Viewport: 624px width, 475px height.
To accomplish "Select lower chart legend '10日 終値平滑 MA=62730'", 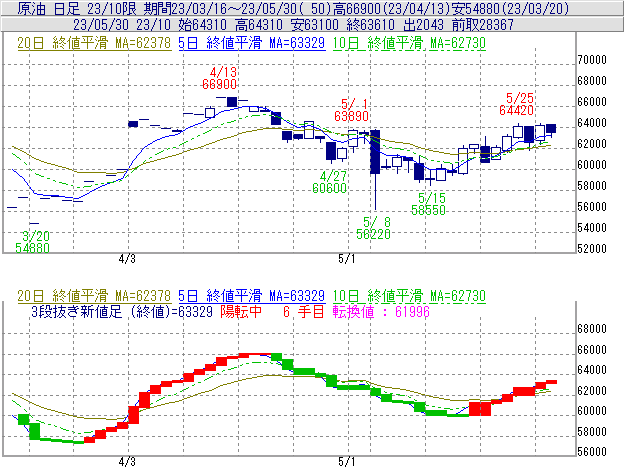I will 409,296.
